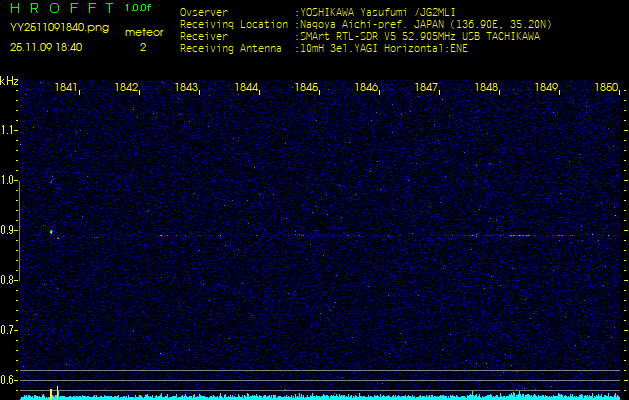Pick the 1848 time tick label
This screenshot has height=400, width=629.
[486, 88]
